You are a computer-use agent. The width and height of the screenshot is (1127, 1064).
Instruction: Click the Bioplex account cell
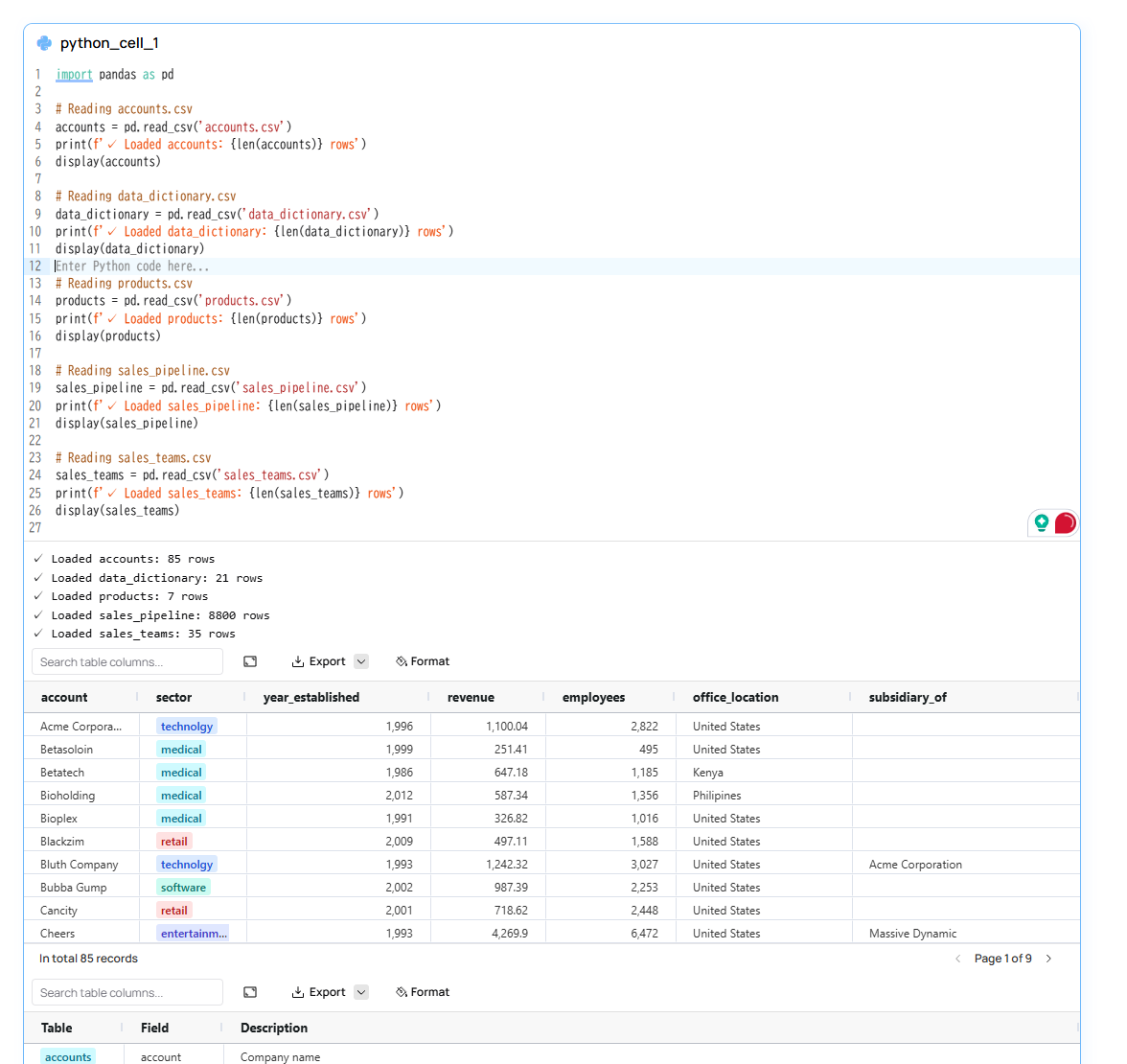pyautogui.click(x=59, y=819)
